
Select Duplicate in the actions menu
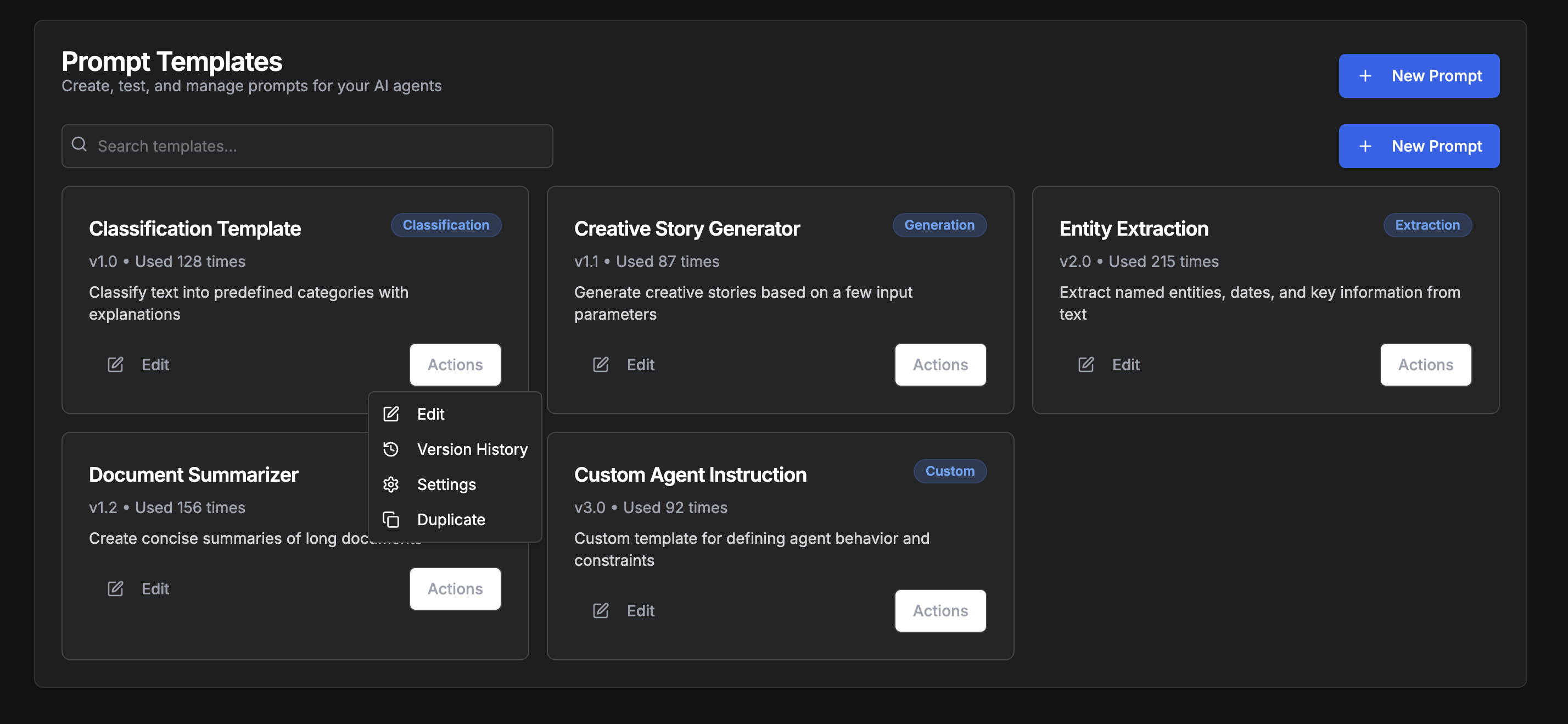coord(450,520)
